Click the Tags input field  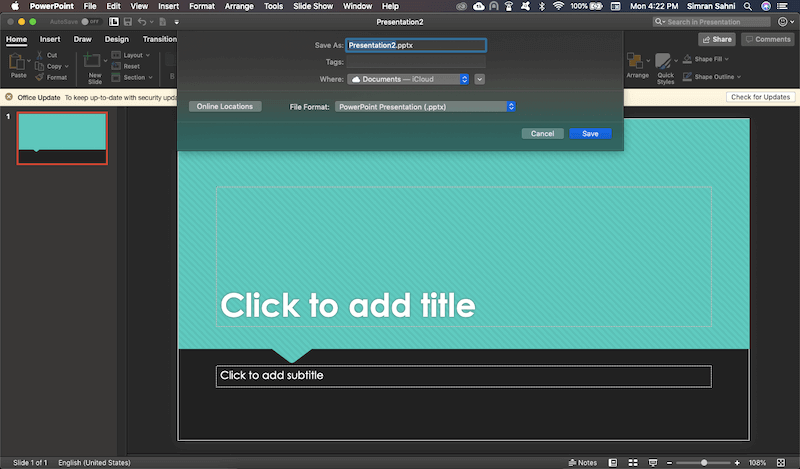[x=416, y=62]
